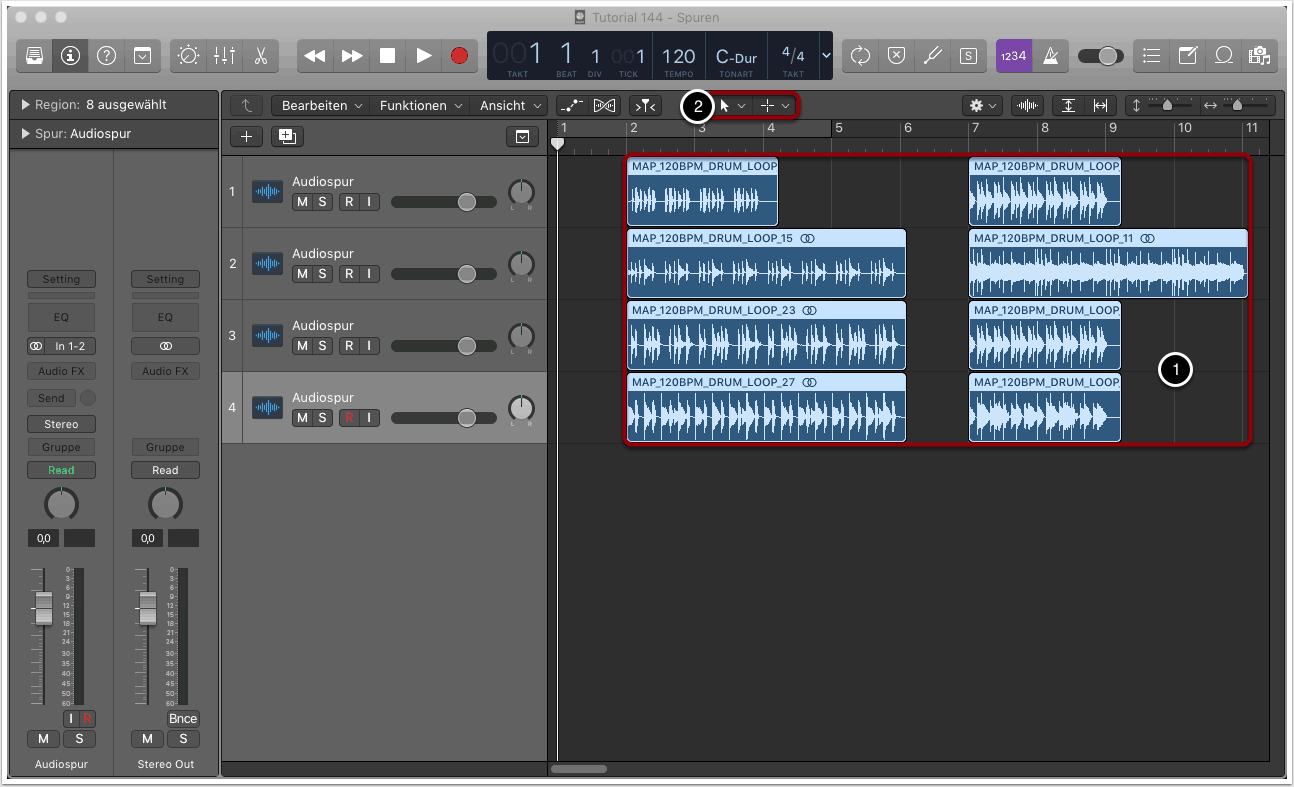Disable record enable on track 4
The width and height of the screenshot is (1294, 787).
point(348,418)
